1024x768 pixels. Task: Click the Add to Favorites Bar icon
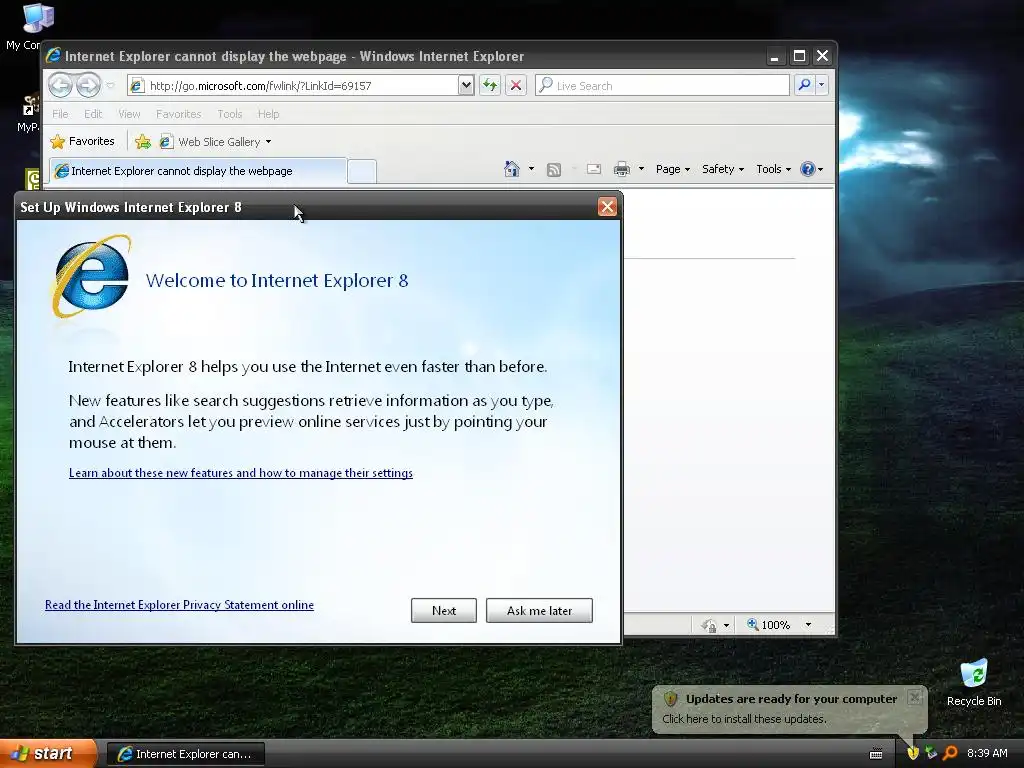click(x=143, y=141)
